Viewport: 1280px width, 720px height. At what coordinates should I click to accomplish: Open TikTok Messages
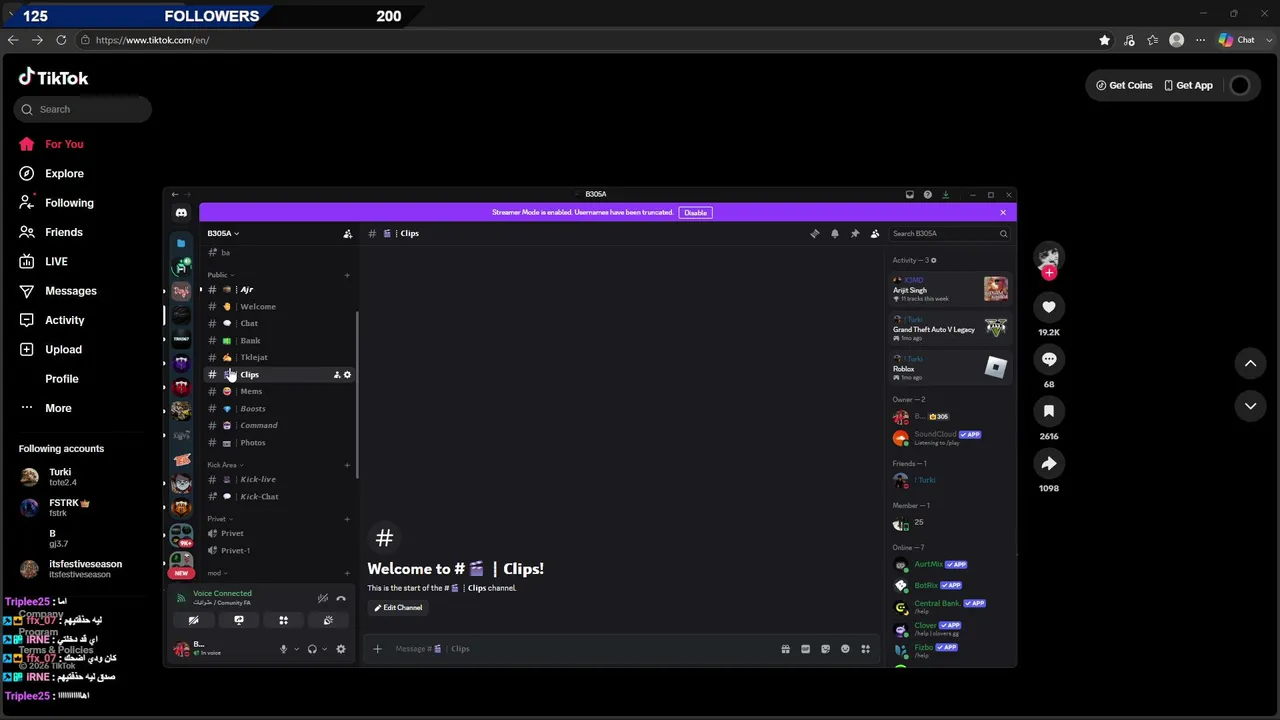(x=70, y=291)
